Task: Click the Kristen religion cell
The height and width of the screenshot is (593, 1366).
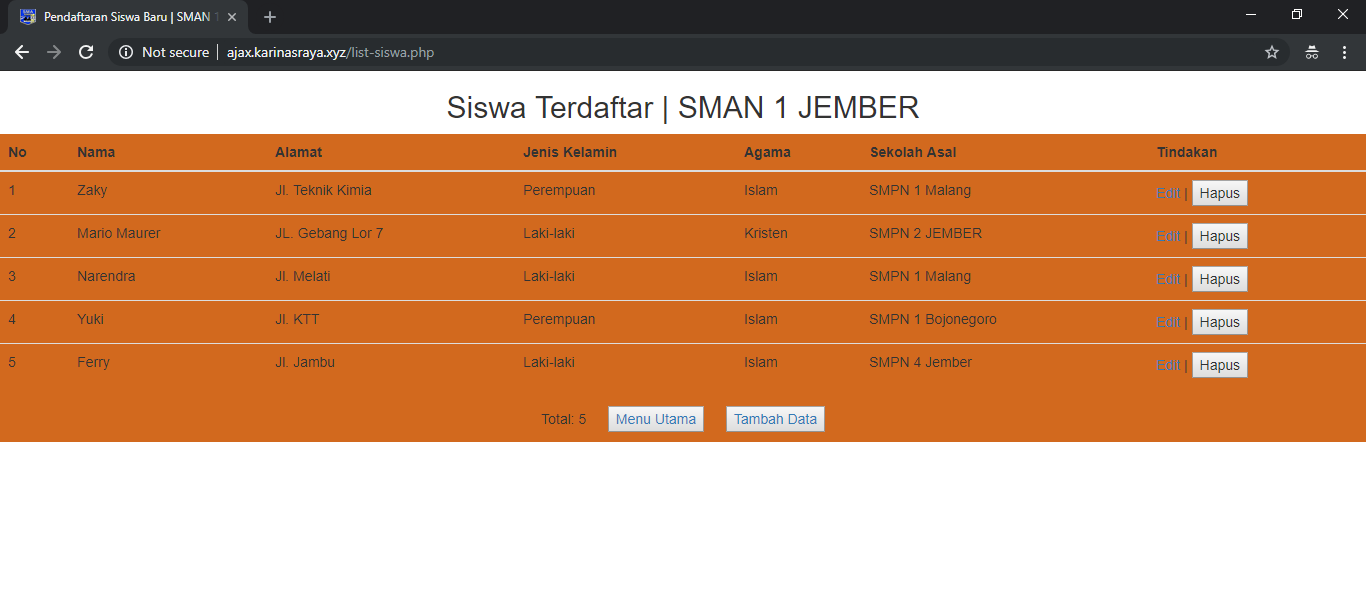Action: coord(766,233)
